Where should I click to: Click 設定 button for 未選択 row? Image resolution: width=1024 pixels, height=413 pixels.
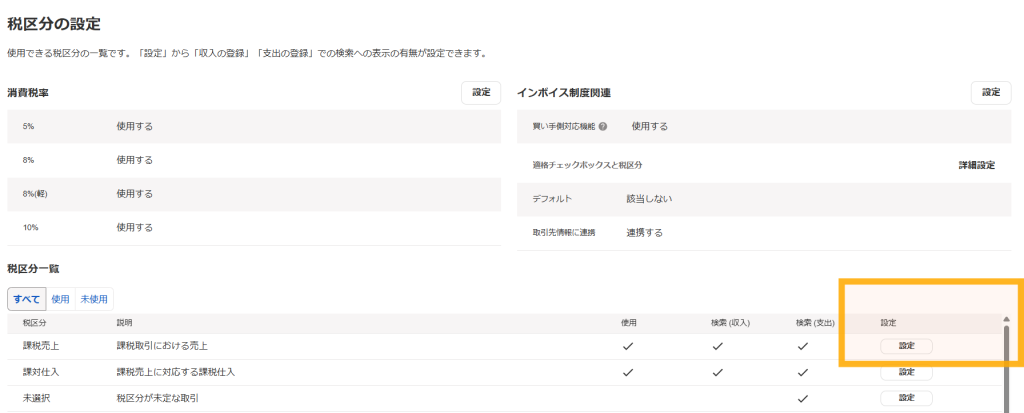point(906,398)
